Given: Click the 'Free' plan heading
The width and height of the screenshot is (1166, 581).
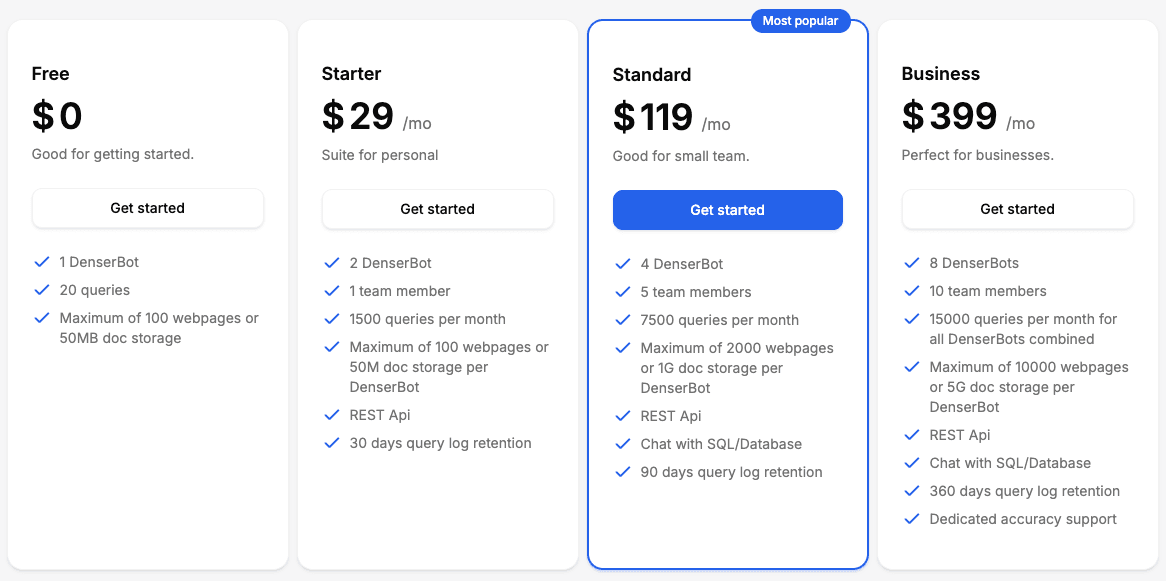Looking at the screenshot, I should click(50, 73).
